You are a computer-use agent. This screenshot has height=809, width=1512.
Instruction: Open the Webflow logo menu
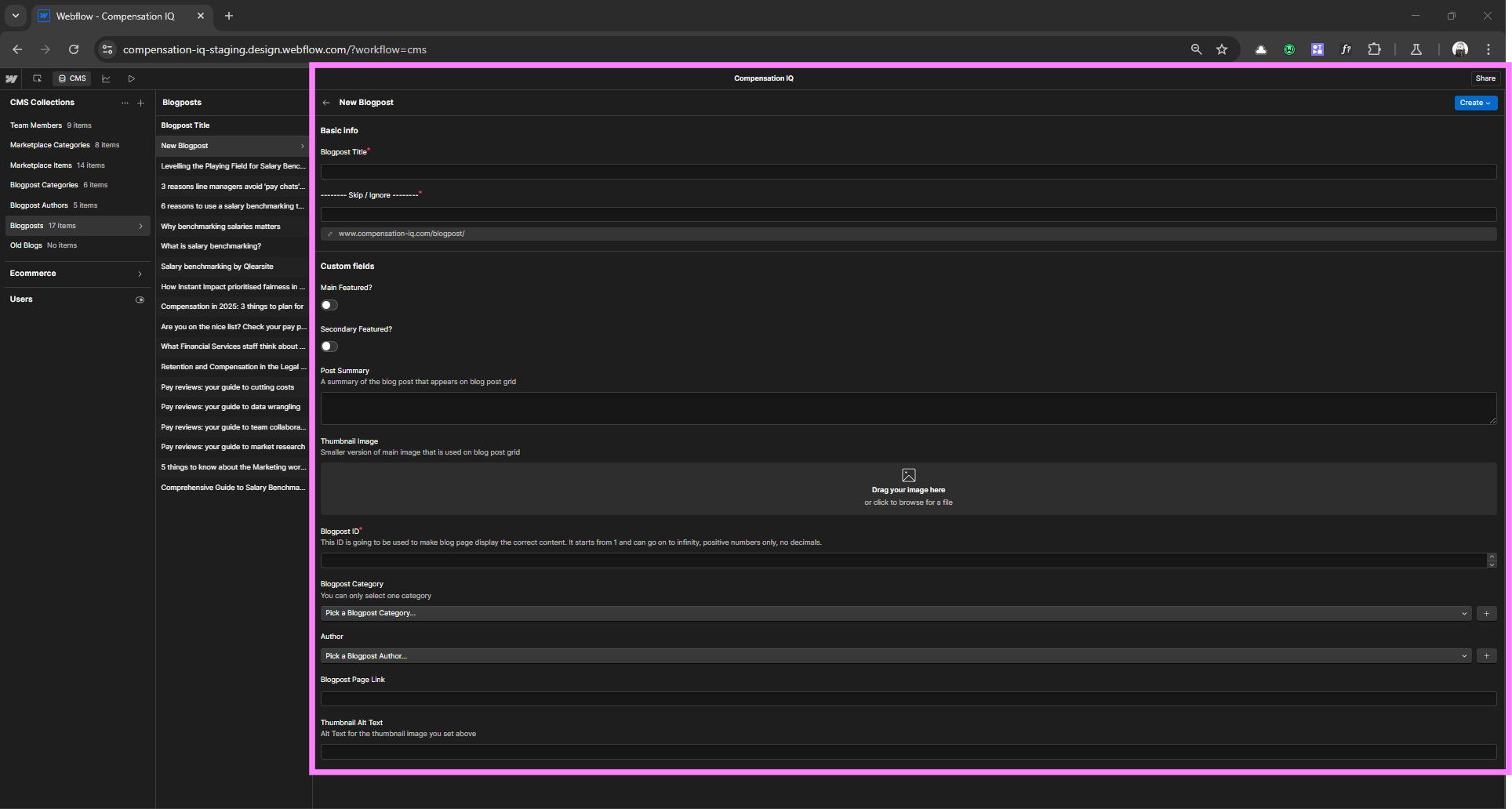12,78
